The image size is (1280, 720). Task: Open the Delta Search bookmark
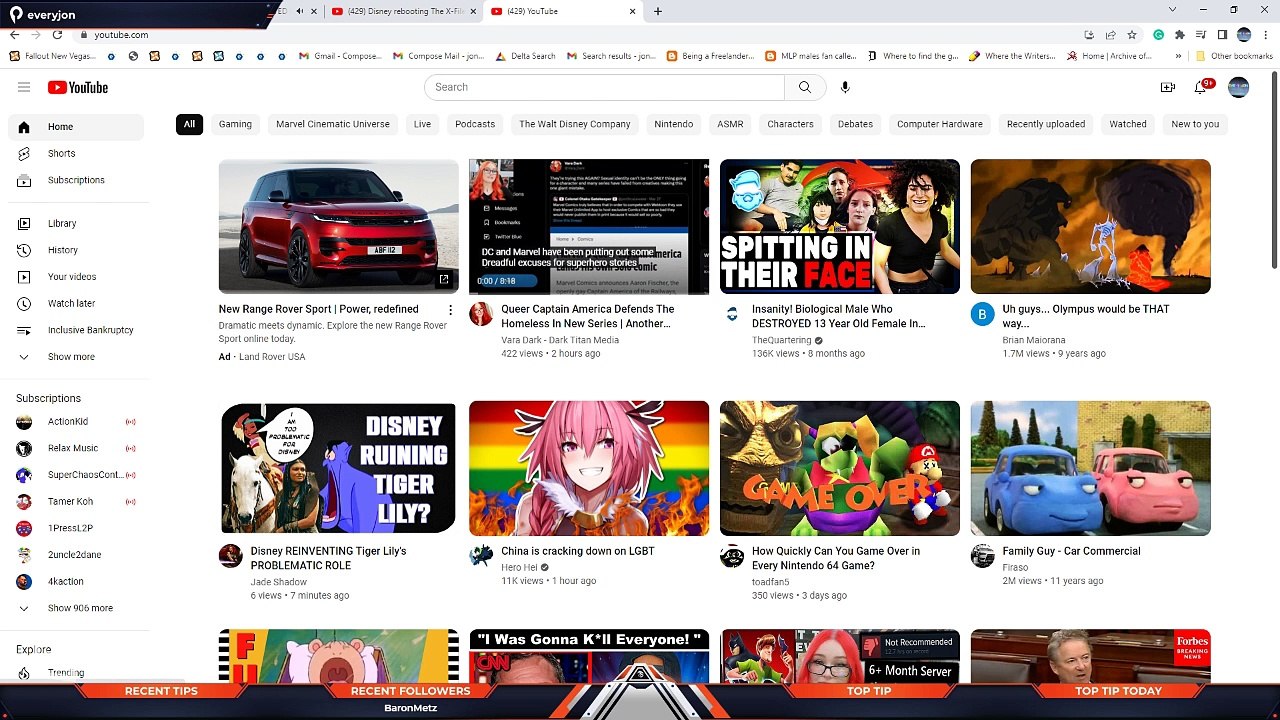click(525, 56)
